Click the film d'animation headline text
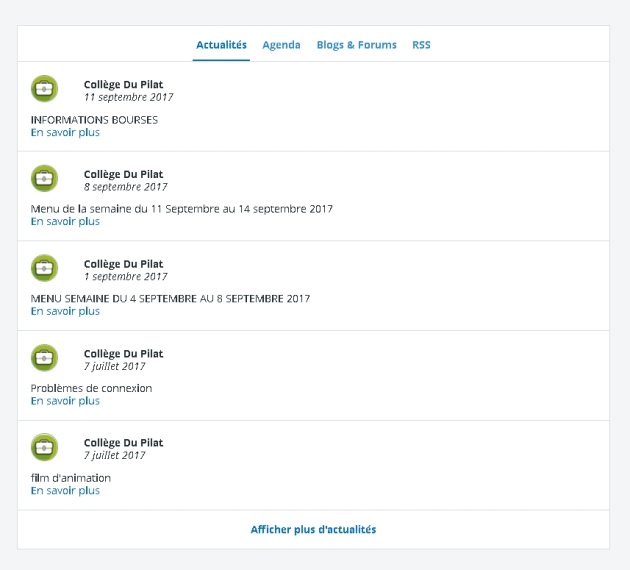Screen dimensions: 630x570 click(70, 478)
